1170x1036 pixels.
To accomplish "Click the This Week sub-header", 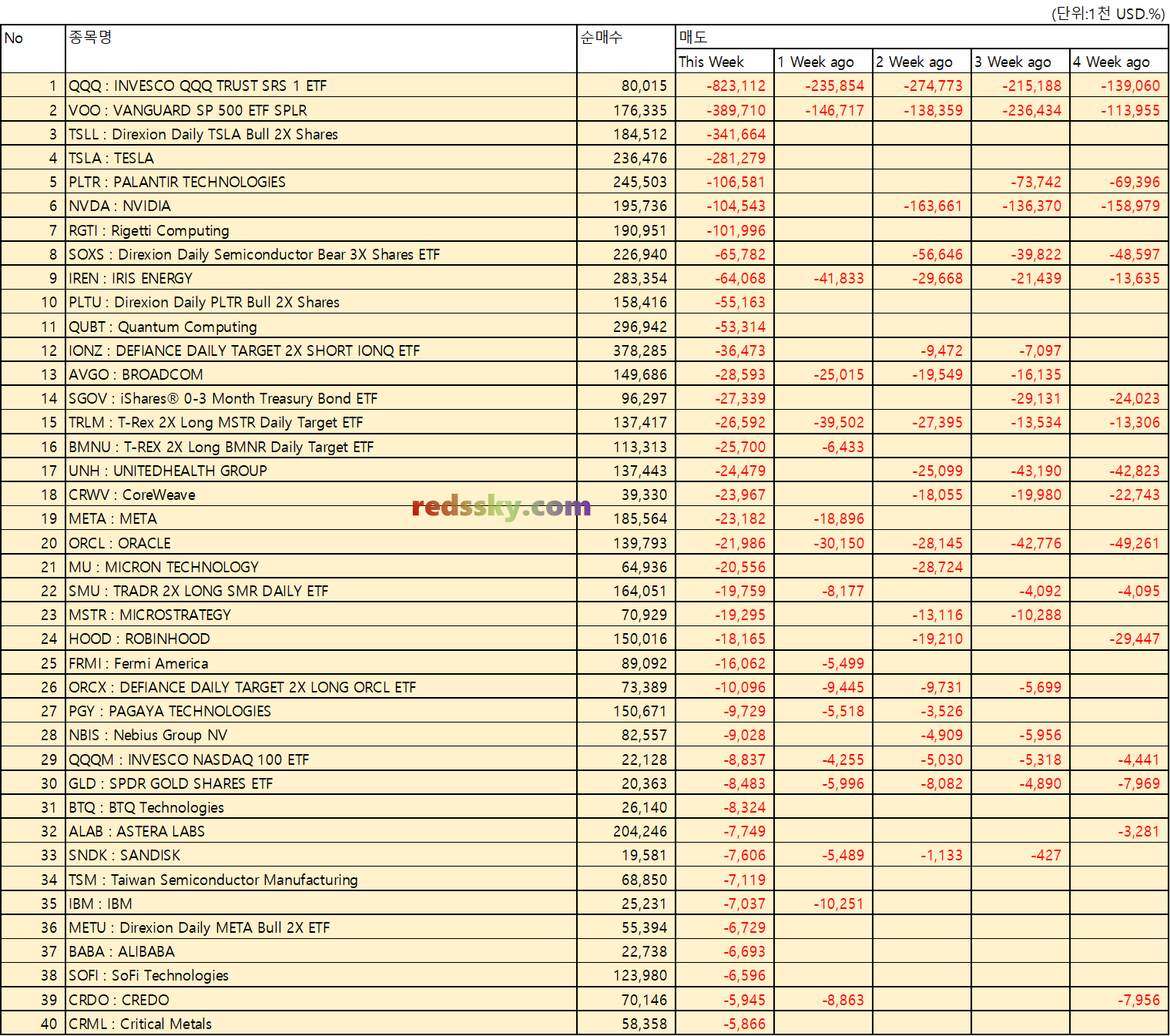I will point(725,62).
